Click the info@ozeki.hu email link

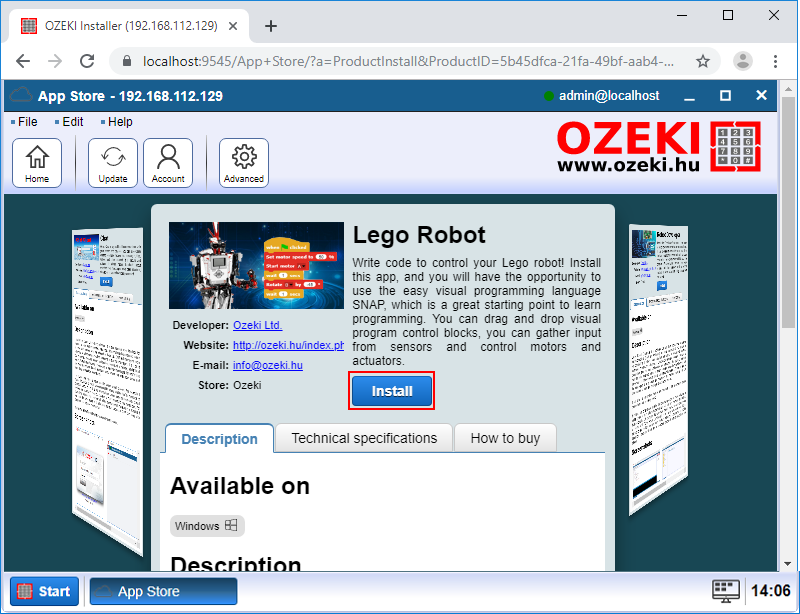tap(268, 365)
